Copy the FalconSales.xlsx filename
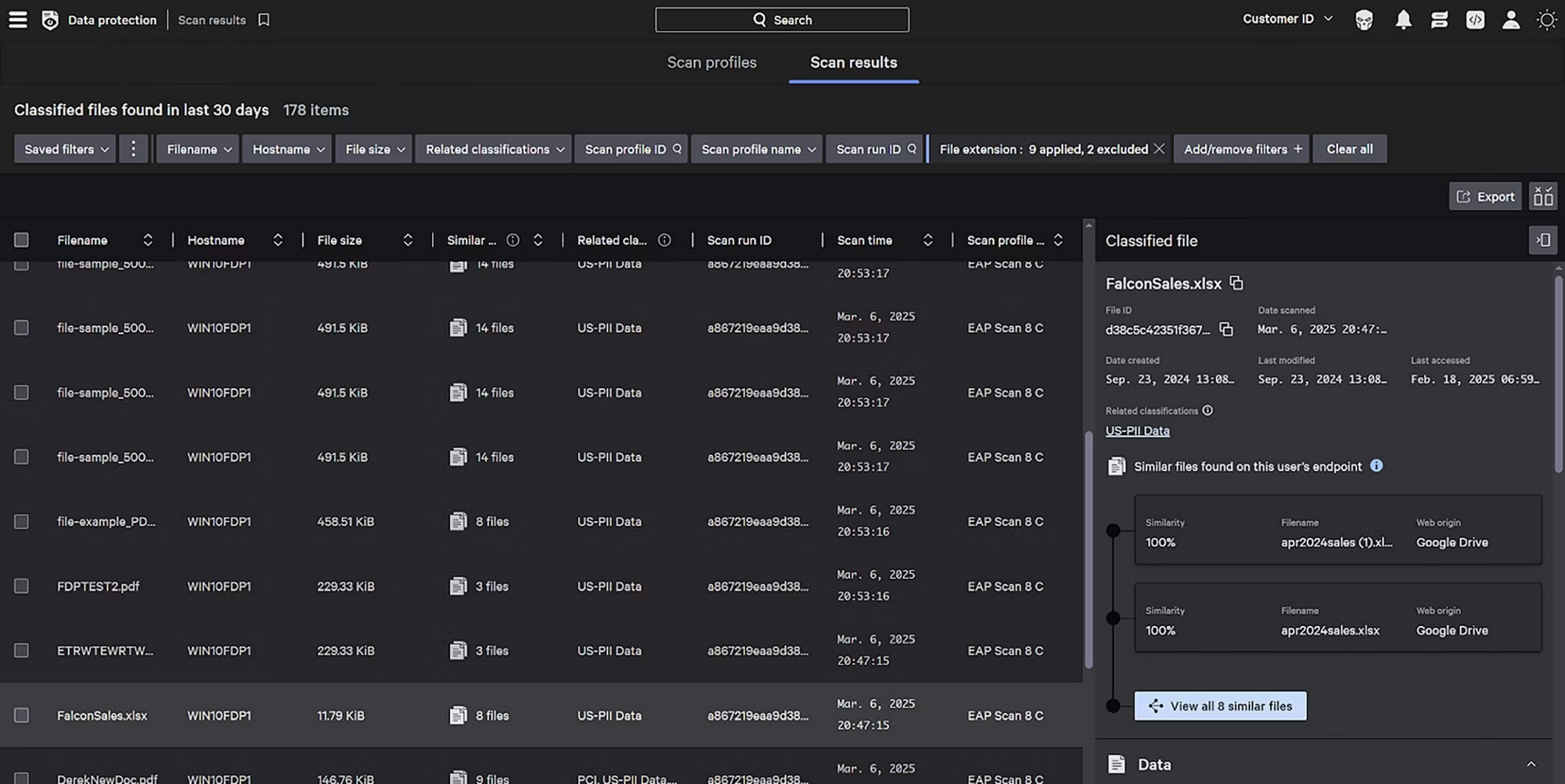Viewport: 1565px width, 784px height. 1236,283
